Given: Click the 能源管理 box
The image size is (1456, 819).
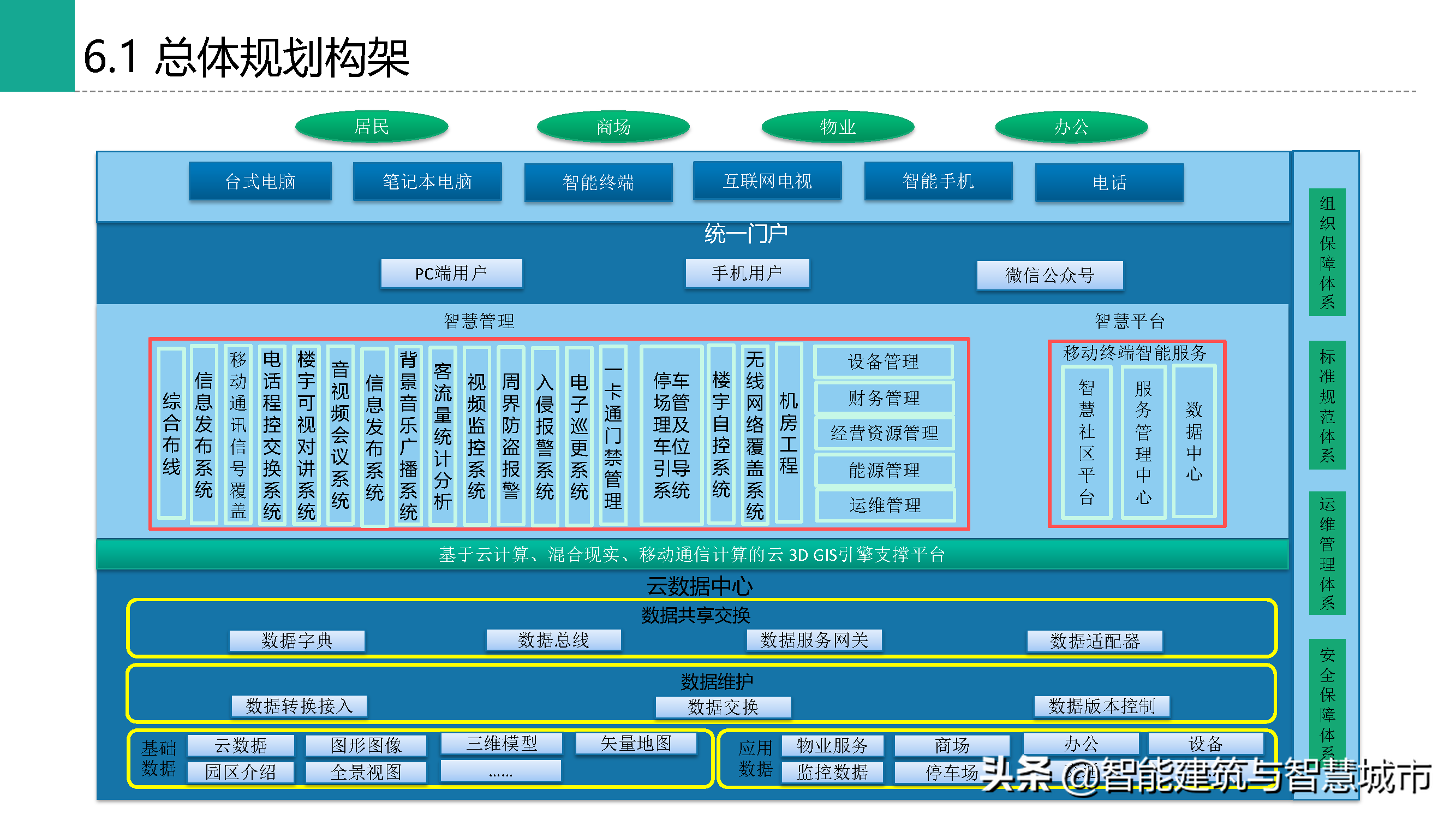Looking at the screenshot, I should (x=885, y=470).
